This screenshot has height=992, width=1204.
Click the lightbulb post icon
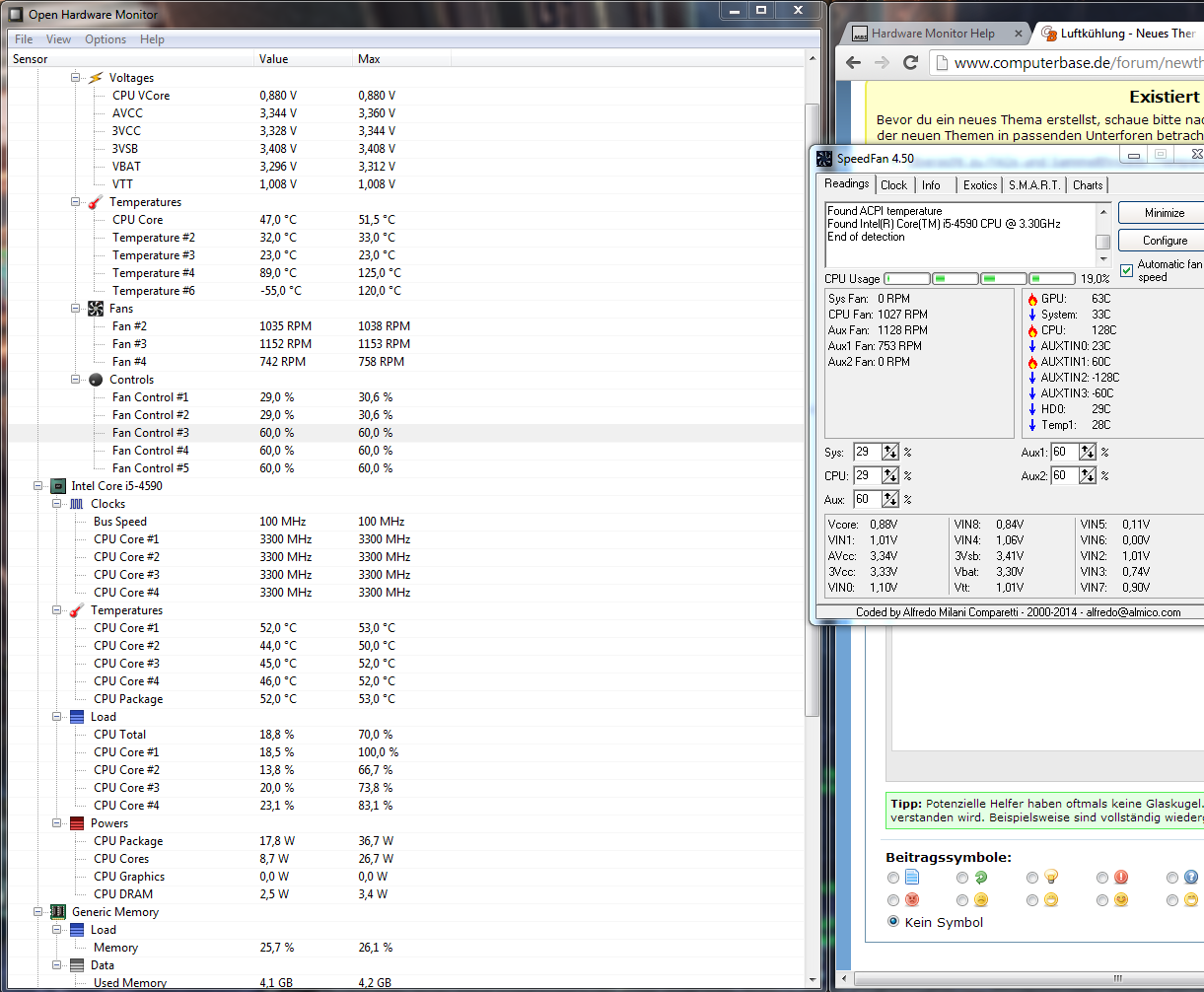coord(1051,877)
